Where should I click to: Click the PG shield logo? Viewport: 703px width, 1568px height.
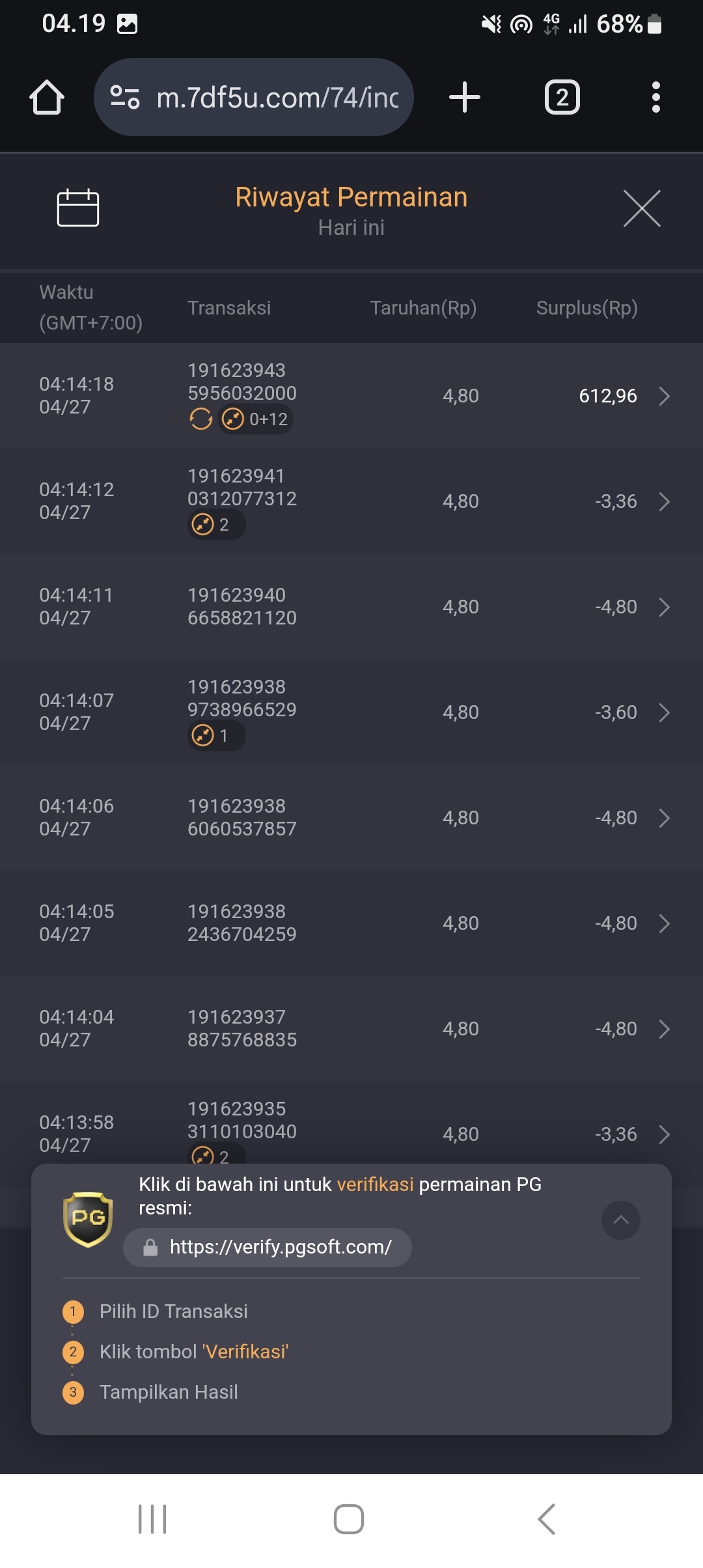(x=88, y=1219)
